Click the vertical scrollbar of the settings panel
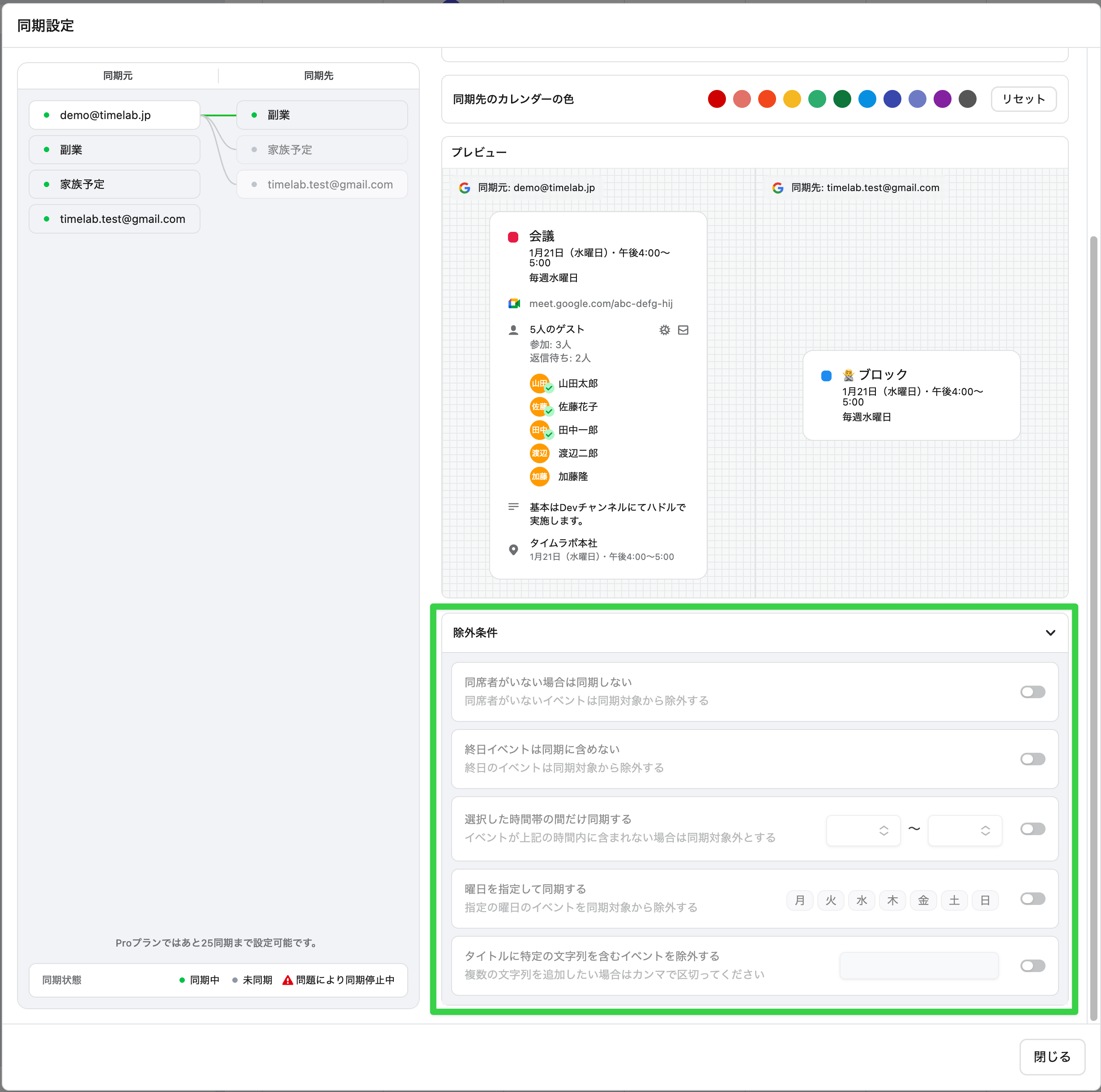The height and width of the screenshot is (1092, 1101). click(1093, 628)
